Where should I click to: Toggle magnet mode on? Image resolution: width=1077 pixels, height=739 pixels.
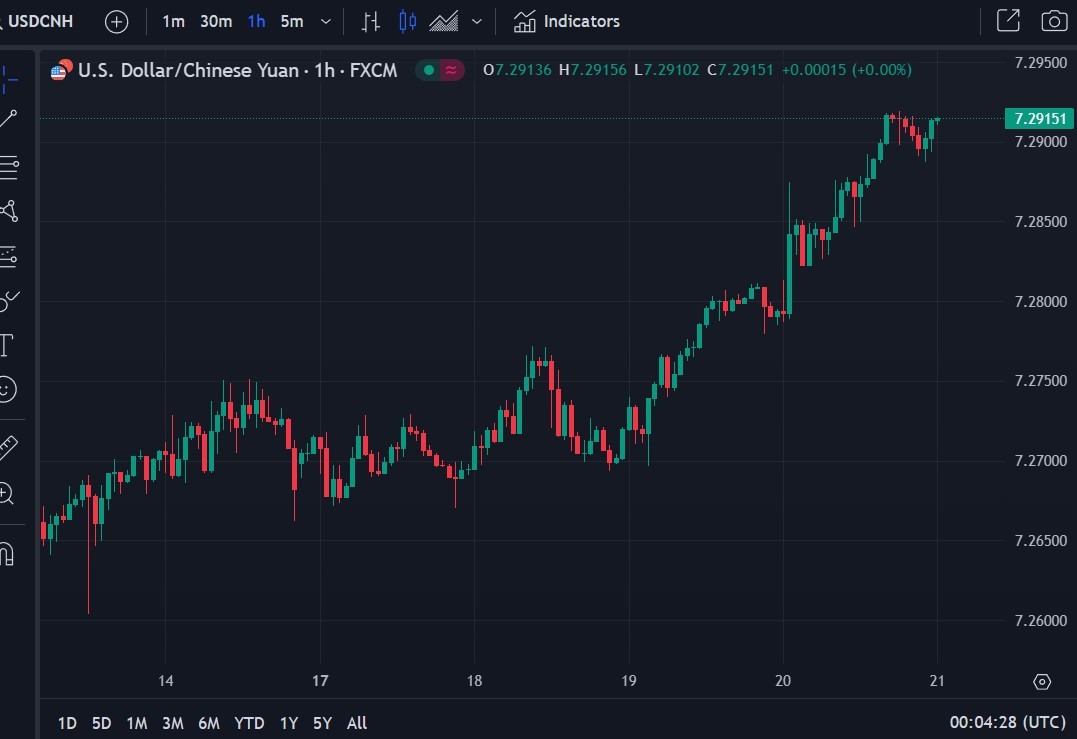point(7,553)
